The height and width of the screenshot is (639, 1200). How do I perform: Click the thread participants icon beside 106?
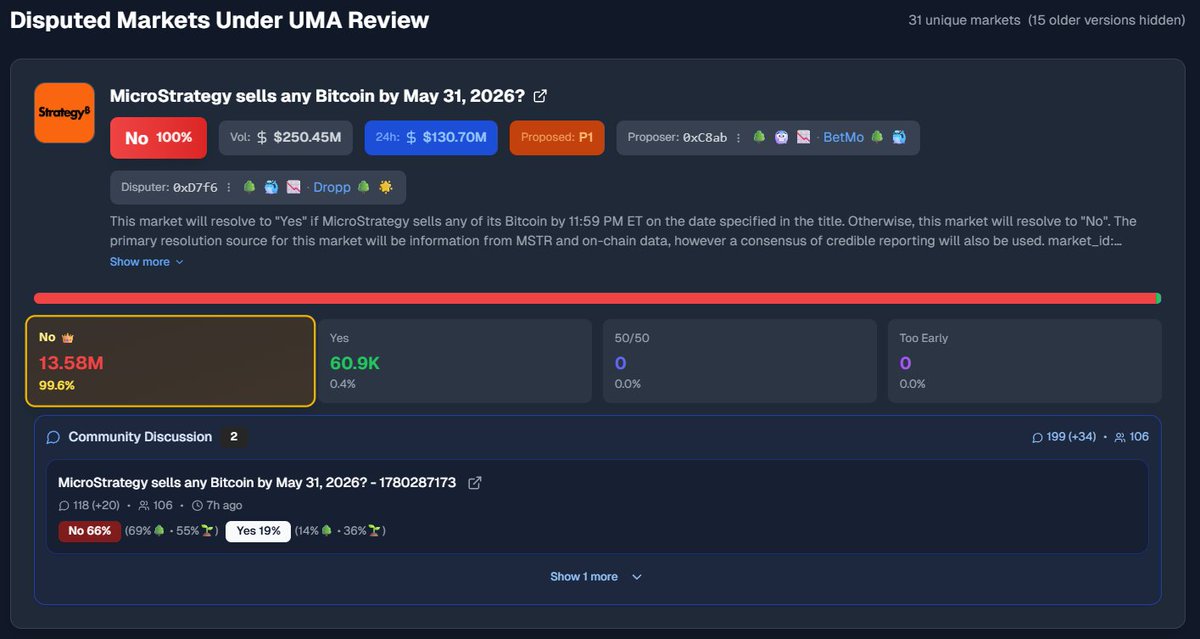(x=144, y=505)
